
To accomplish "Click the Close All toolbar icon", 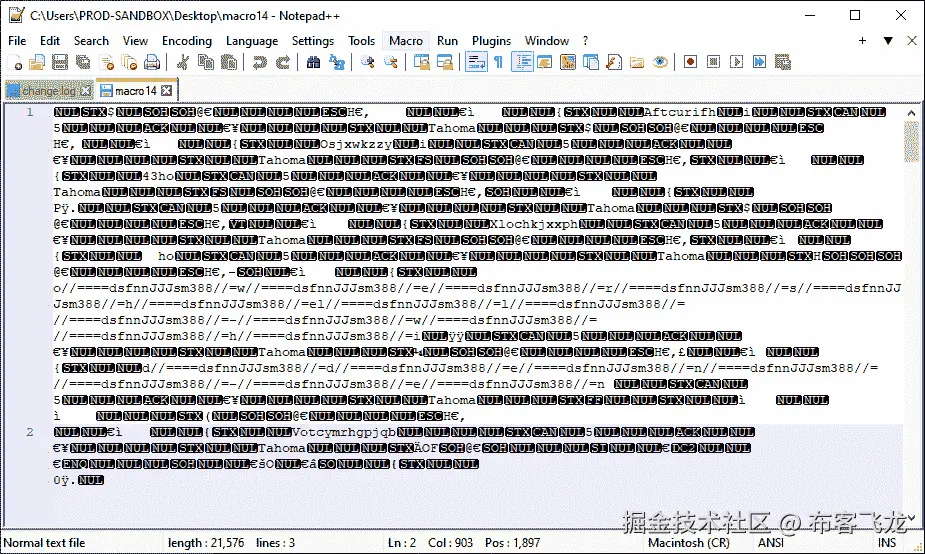I will pos(129,62).
